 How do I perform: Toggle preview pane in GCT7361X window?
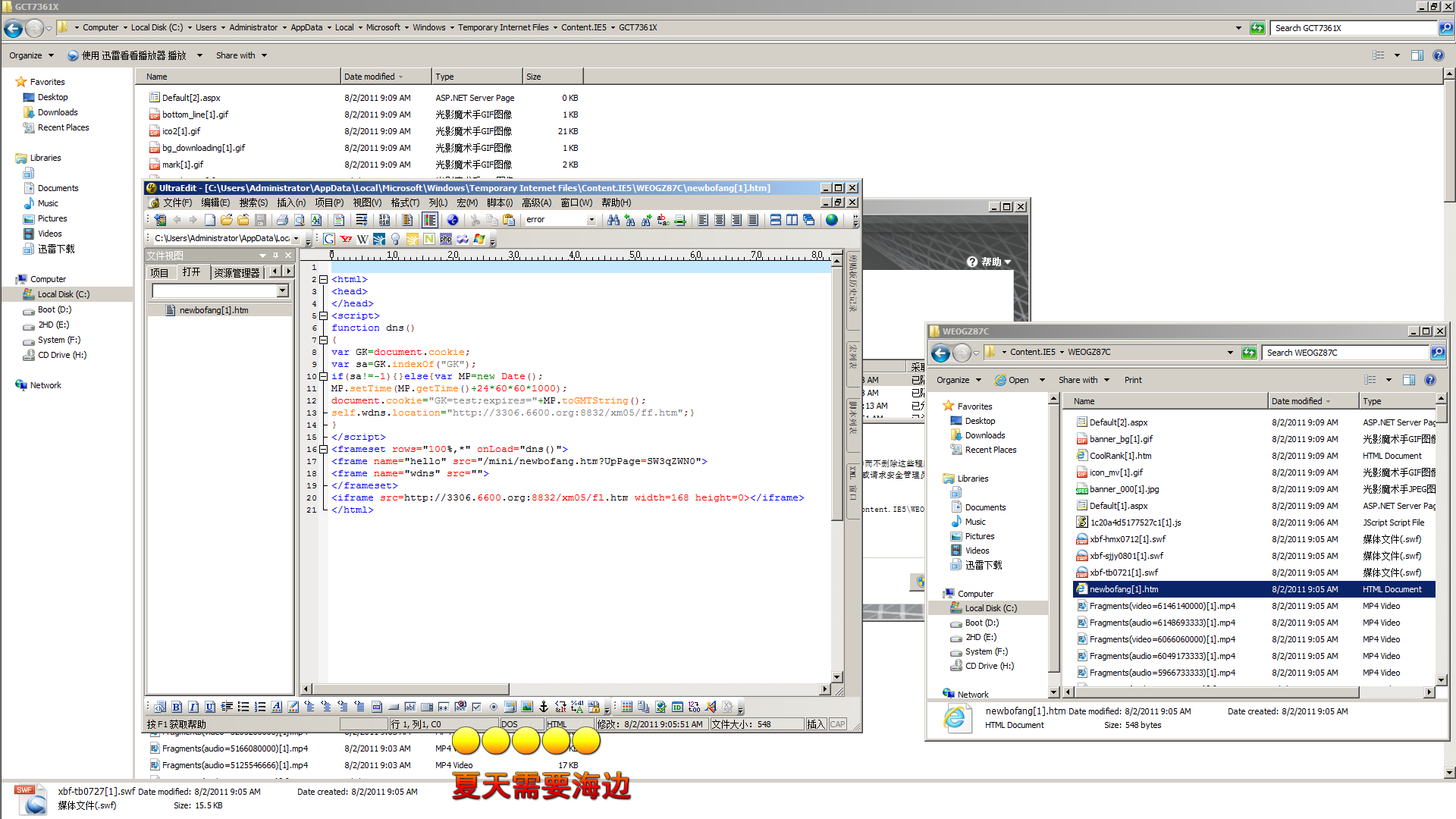click(1417, 55)
